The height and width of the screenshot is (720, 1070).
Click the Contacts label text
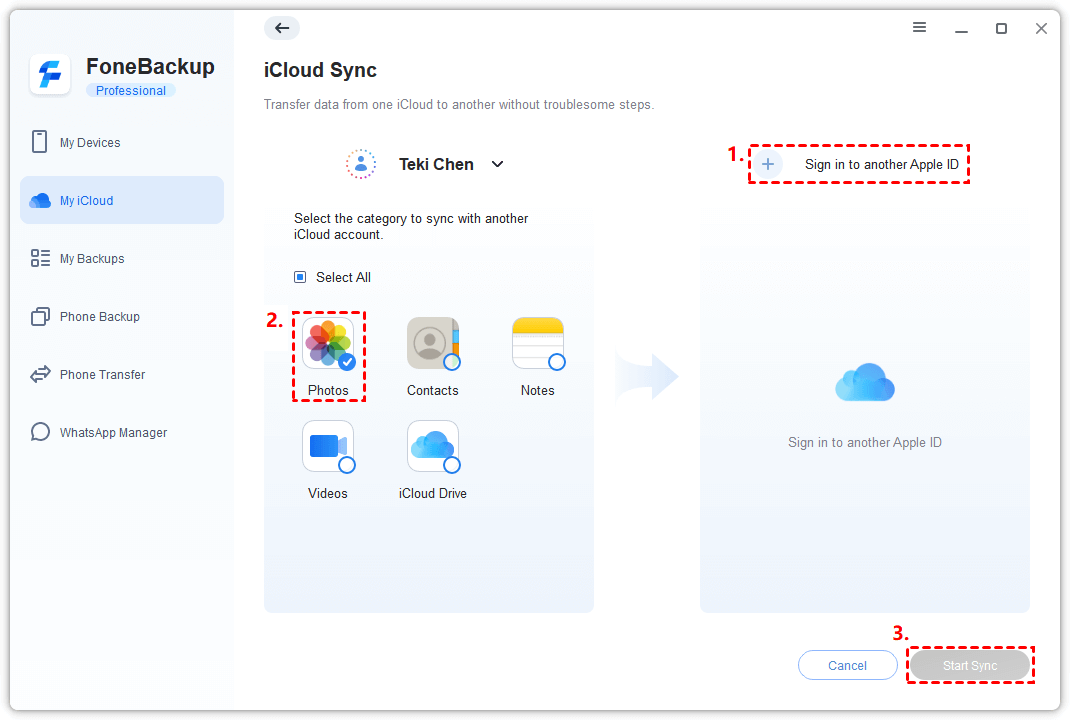tap(433, 390)
